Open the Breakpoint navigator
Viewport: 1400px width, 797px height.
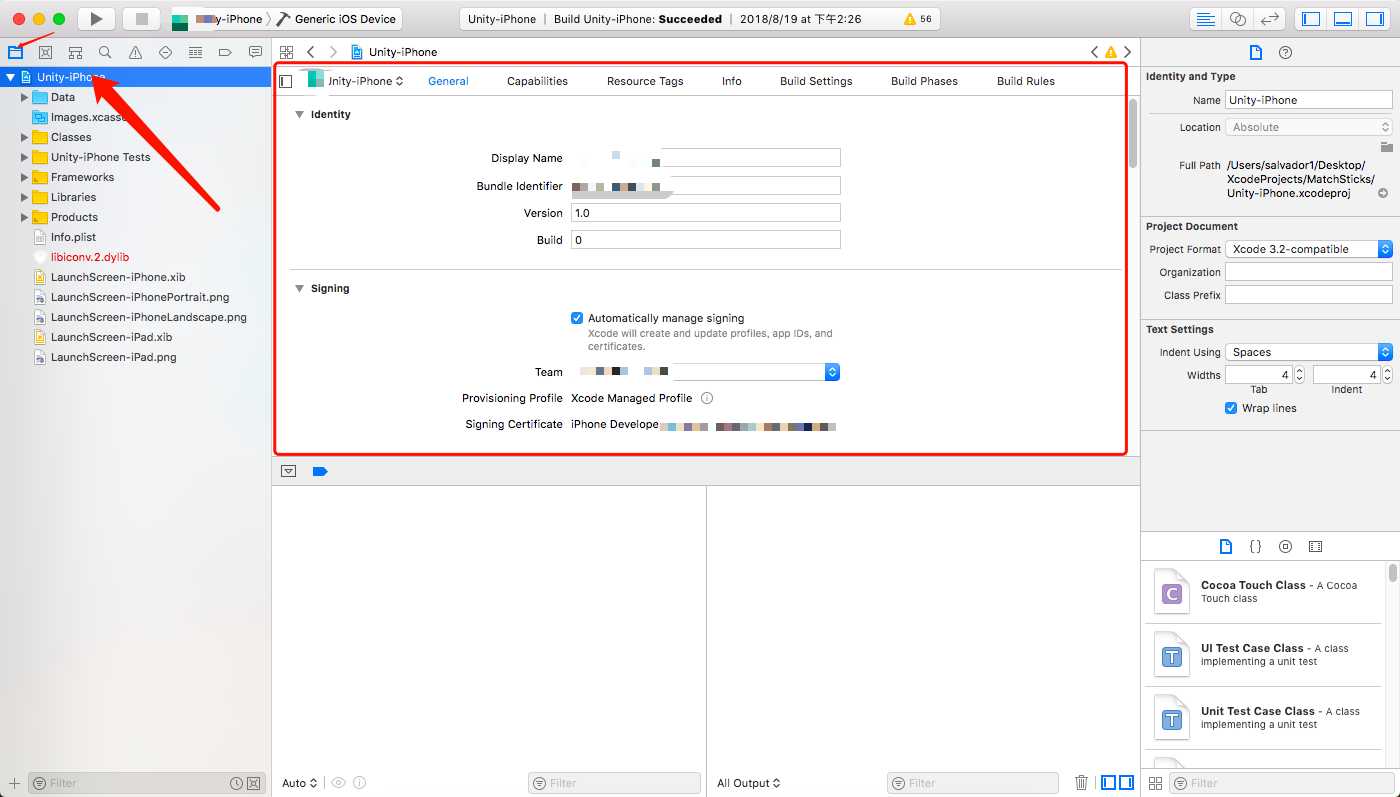tap(225, 52)
